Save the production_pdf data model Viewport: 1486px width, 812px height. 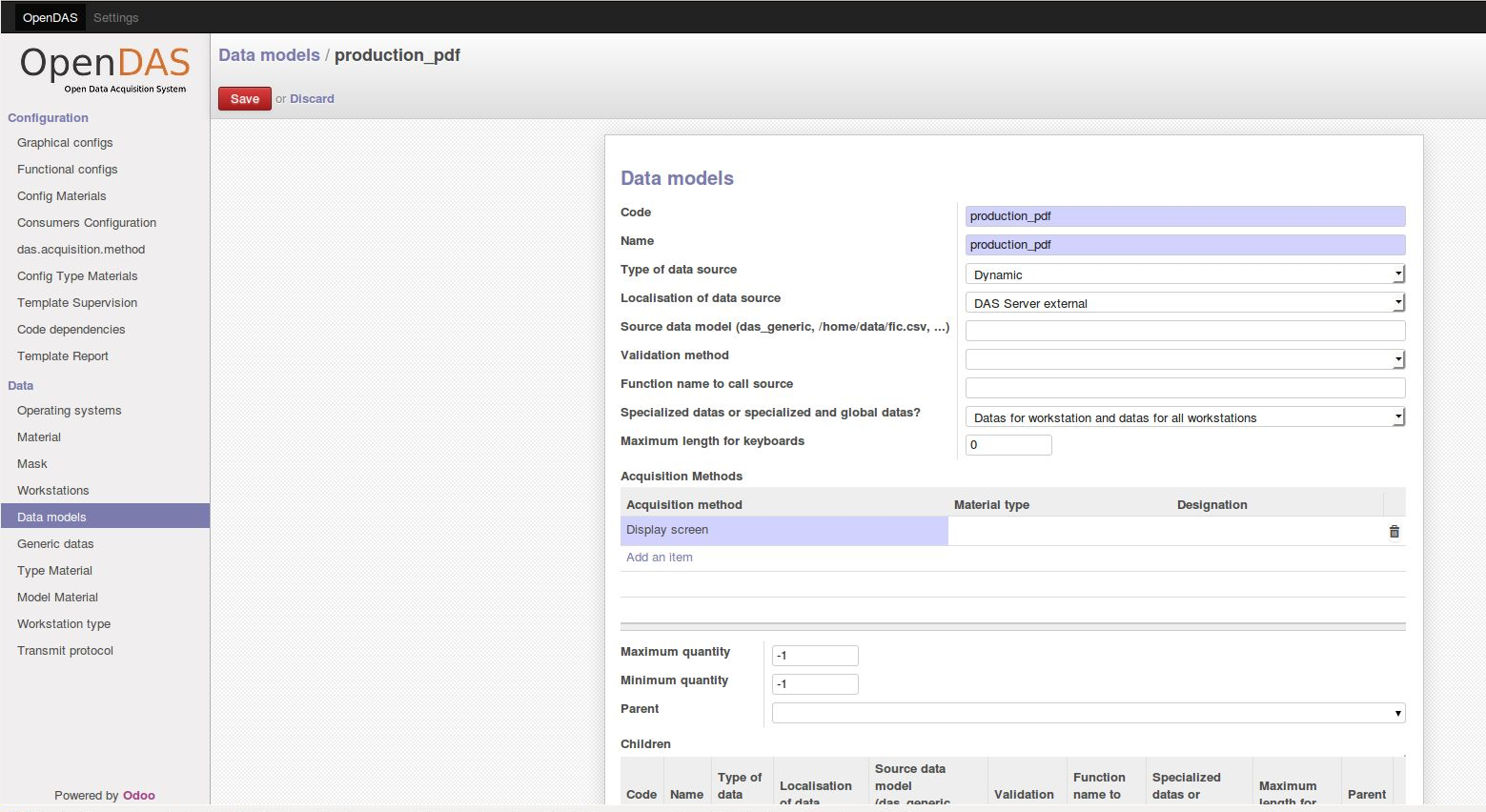coord(245,98)
